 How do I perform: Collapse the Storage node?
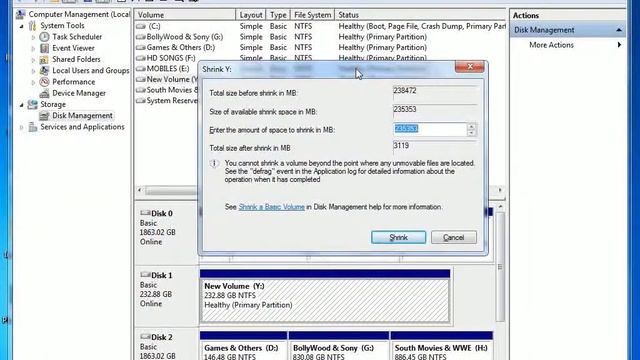pos(22,105)
